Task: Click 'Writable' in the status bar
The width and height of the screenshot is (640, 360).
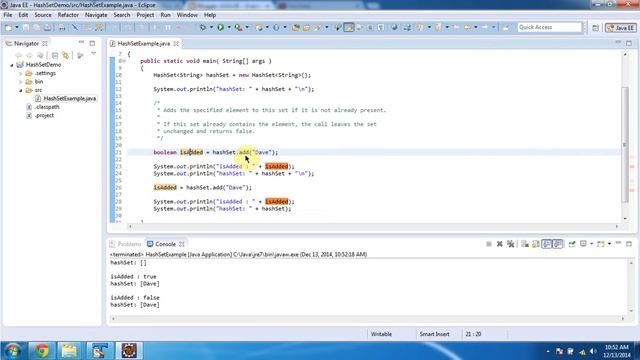Action: (381, 334)
